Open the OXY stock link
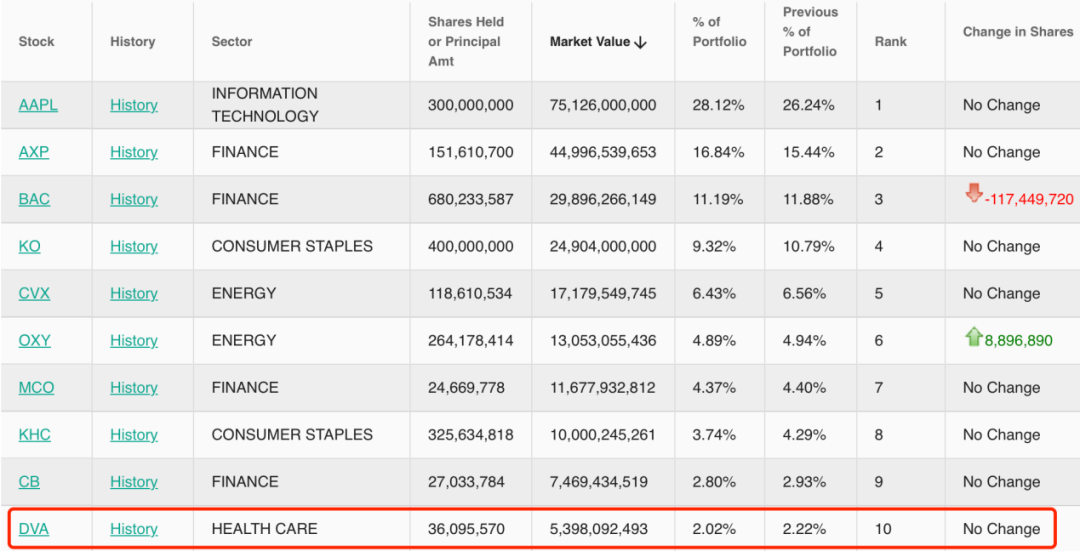 coord(34,340)
